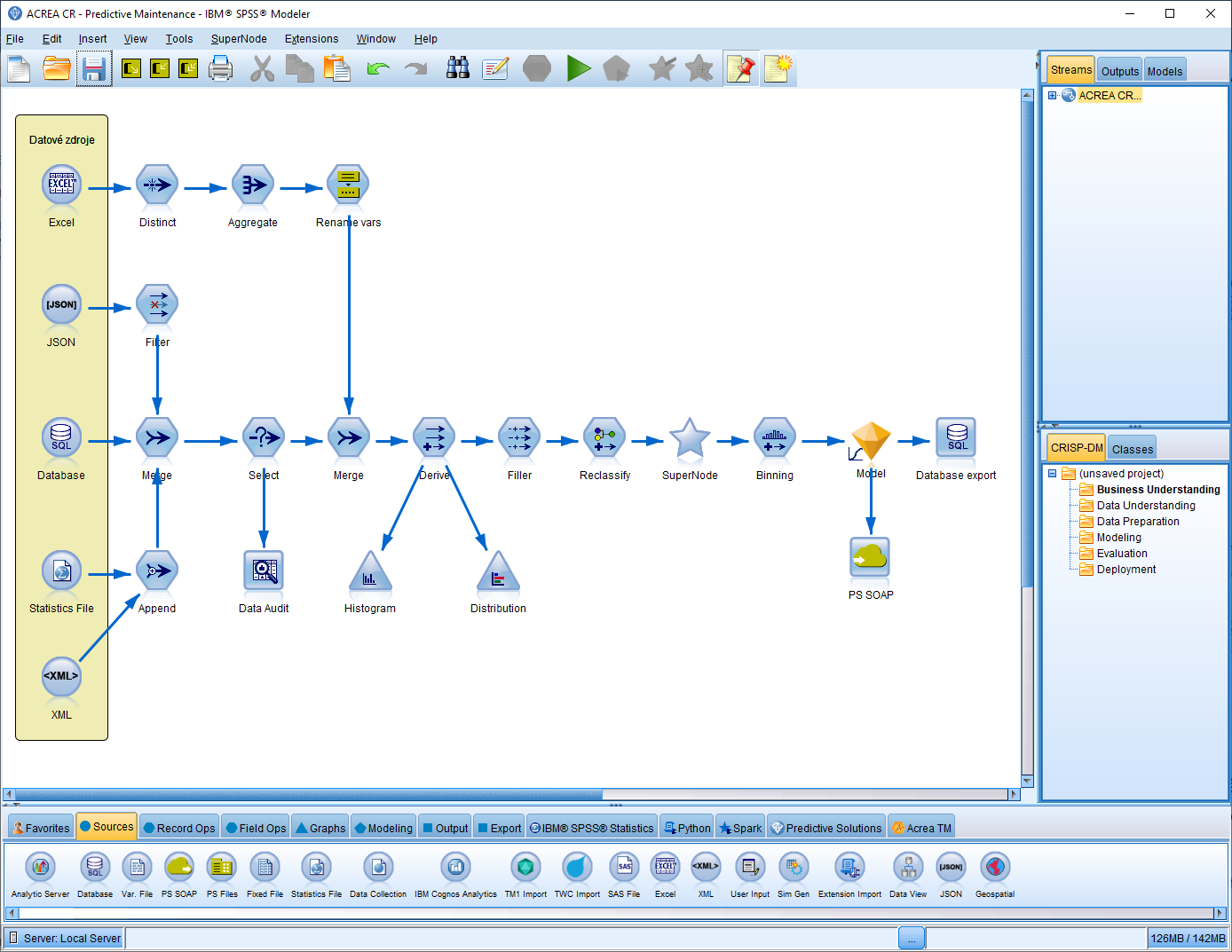Select the Reclassify node
The width and height of the screenshot is (1232, 952).
604,438
